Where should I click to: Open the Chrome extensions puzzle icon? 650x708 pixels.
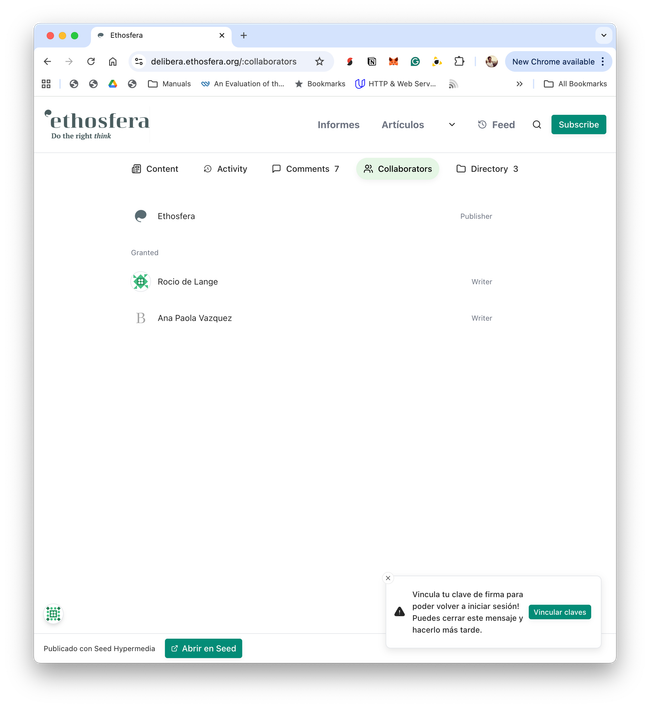459,61
